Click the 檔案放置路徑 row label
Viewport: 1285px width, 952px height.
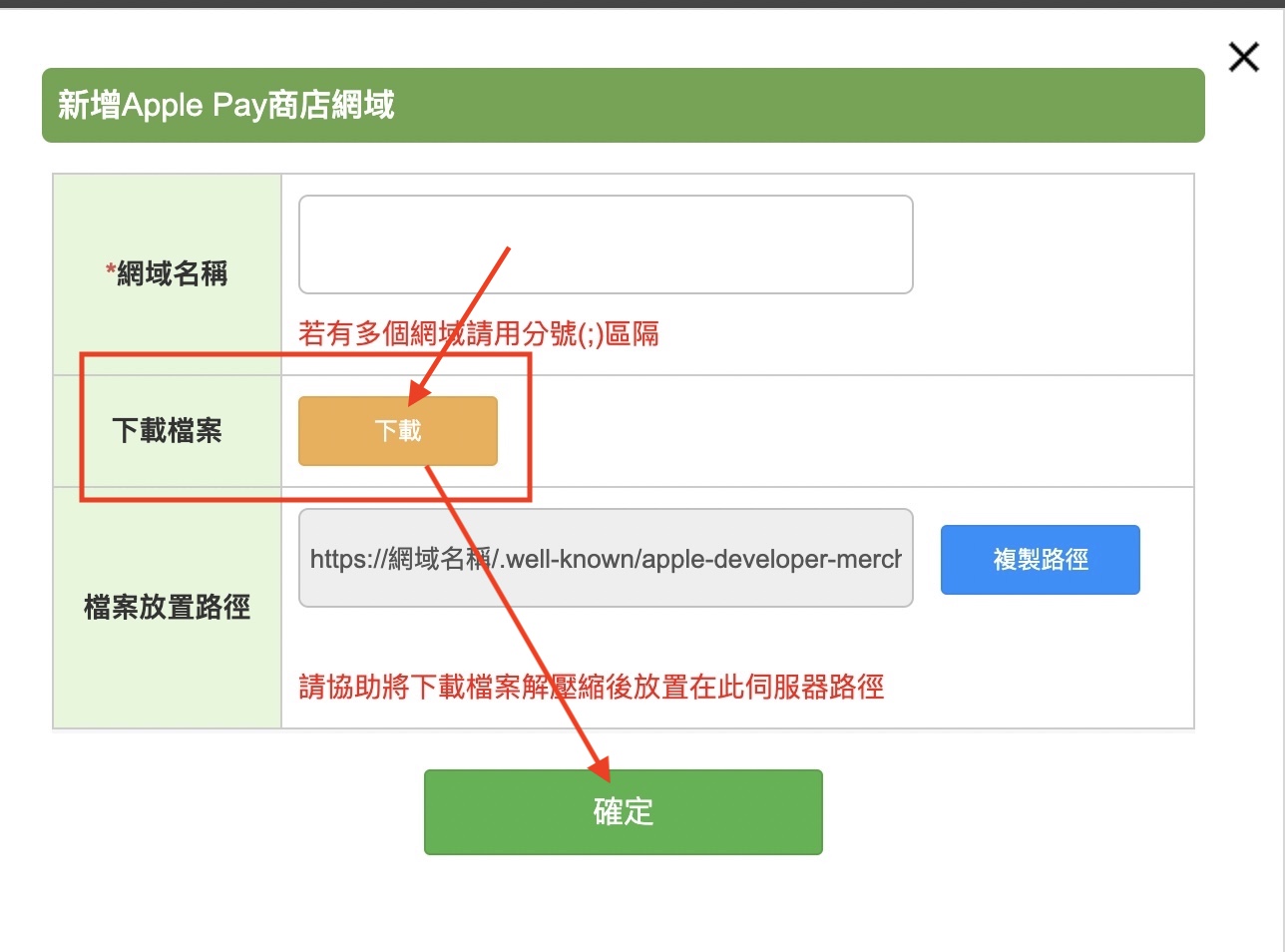pyautogui.click(x=167, y=607)
